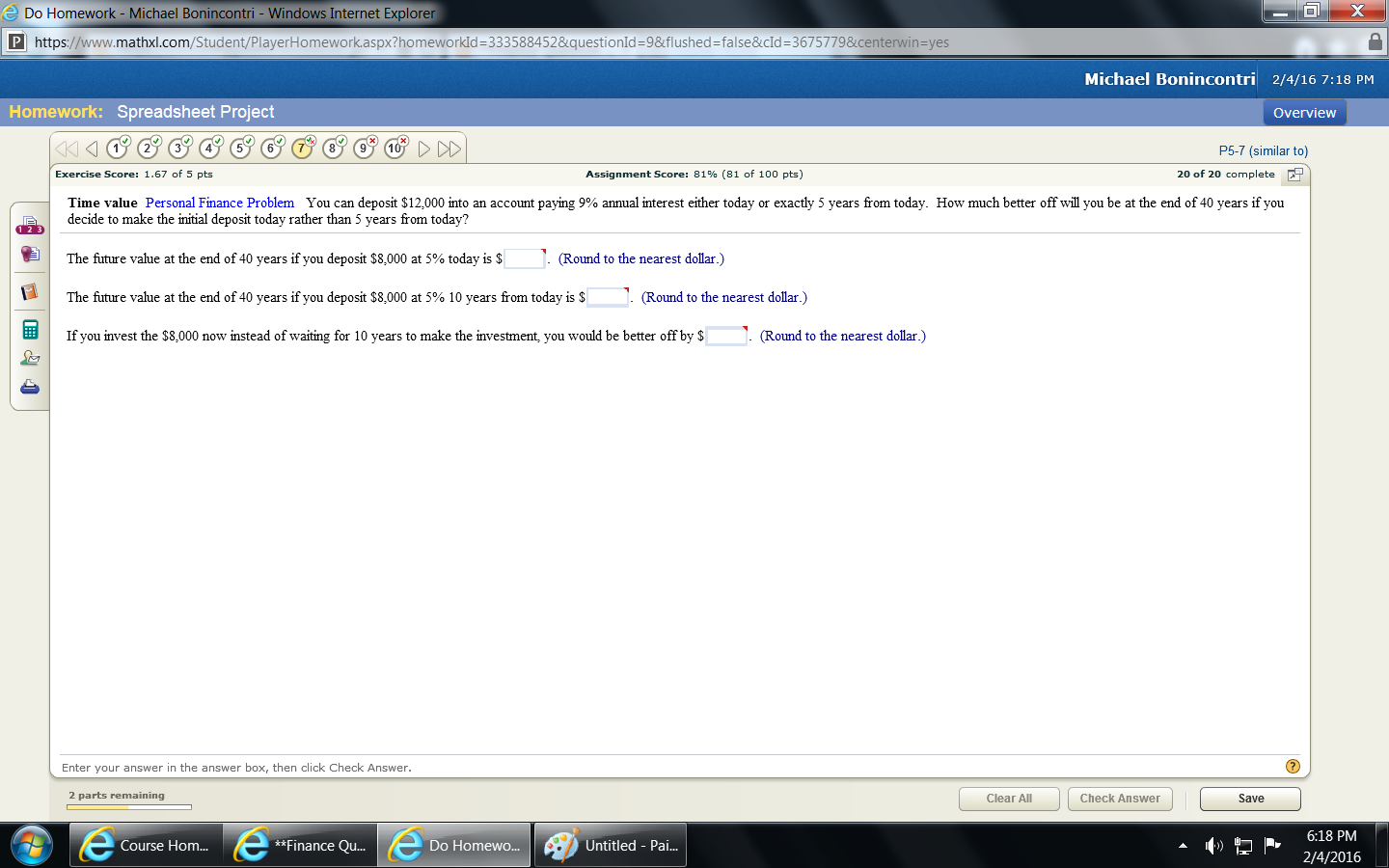
Task: Save your homework progress
Action: (1249, 799)
